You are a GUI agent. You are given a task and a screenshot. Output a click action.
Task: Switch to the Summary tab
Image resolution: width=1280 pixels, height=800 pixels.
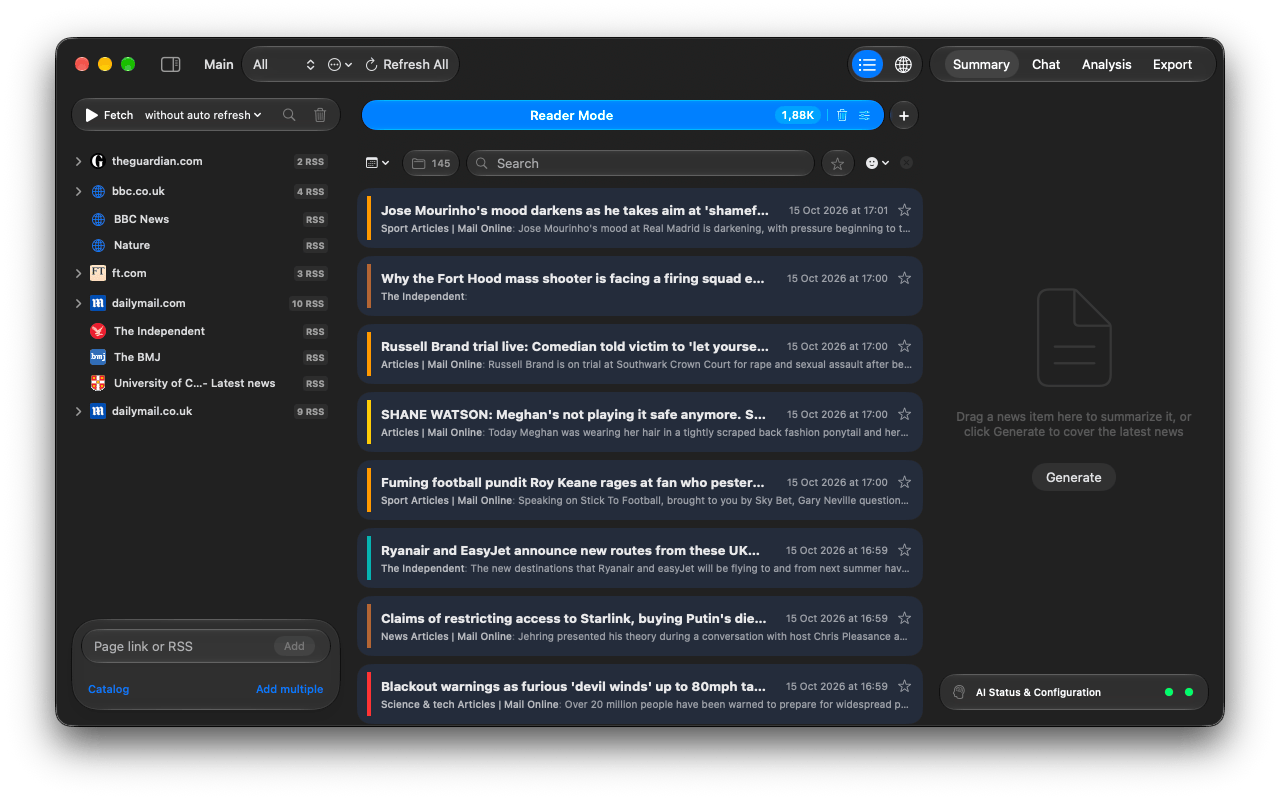coord(981,64)
